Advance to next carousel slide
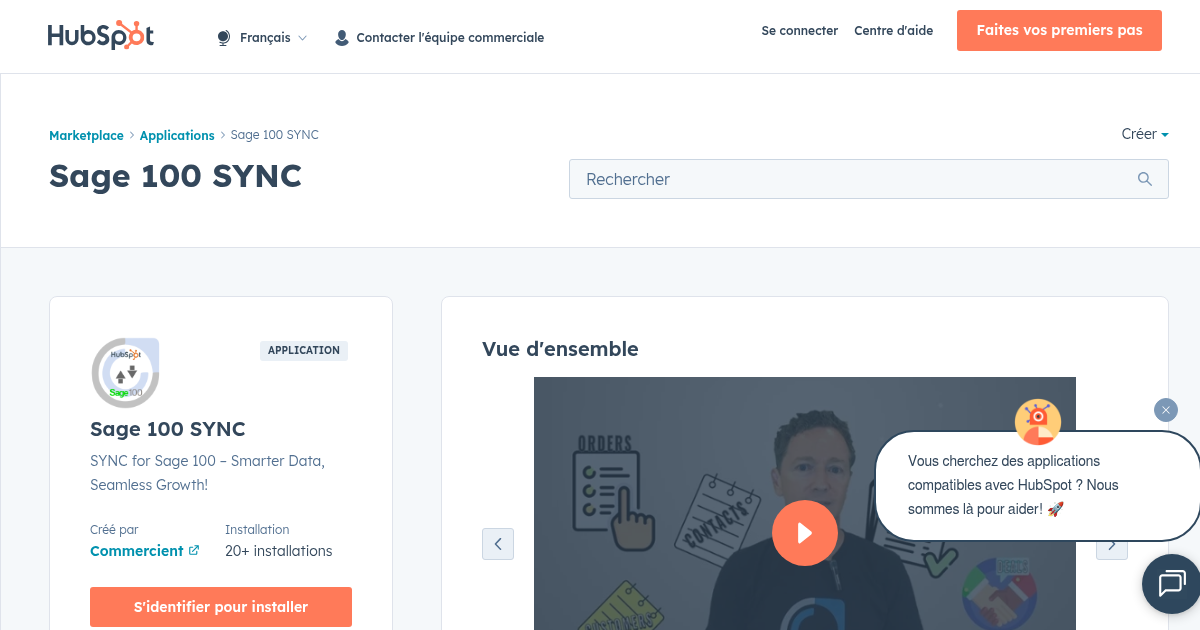Screen dimensions: 1200x630 coord(1111,544)
